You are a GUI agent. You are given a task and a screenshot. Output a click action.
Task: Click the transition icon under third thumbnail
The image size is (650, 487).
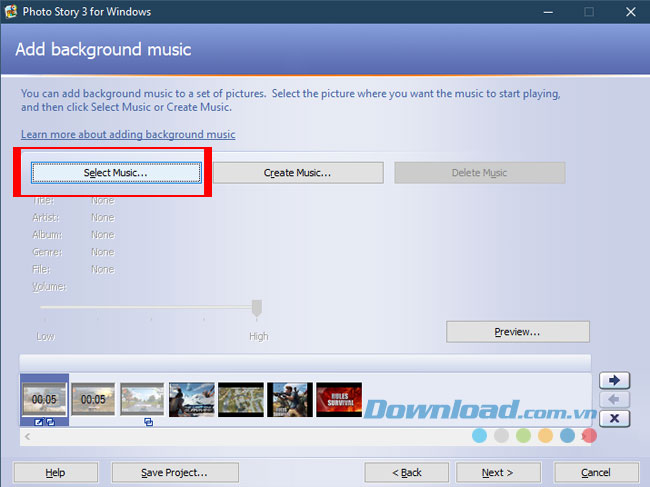coord(148,422)
